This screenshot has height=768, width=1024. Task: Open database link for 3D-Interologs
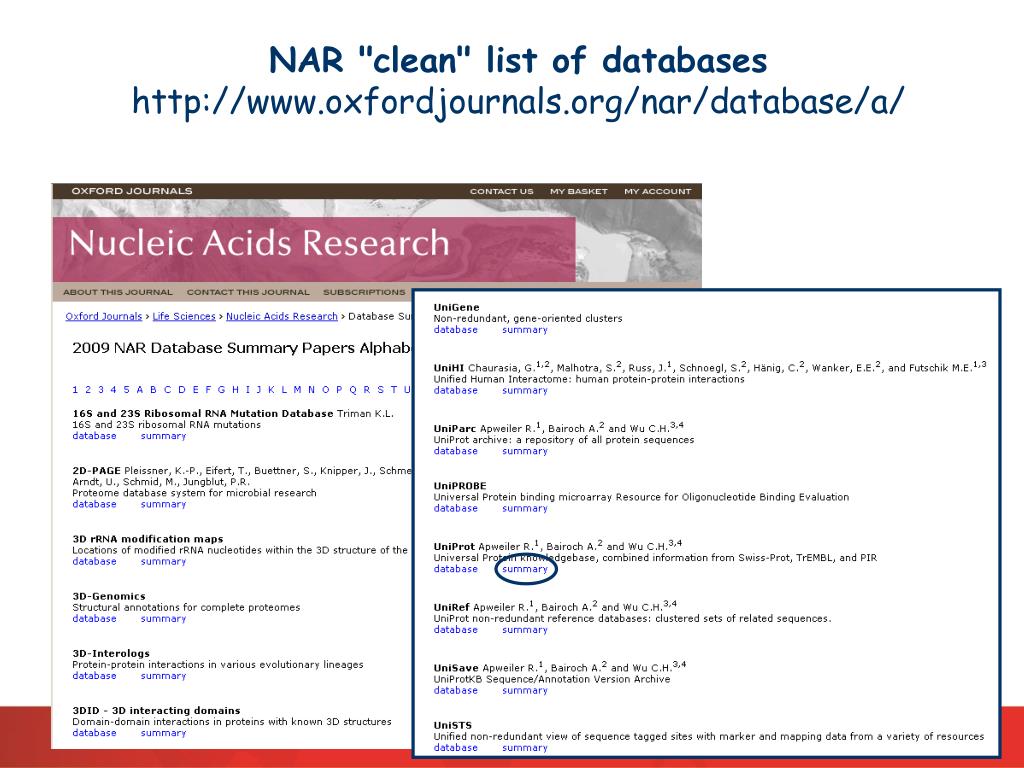[x=94, y=675]
